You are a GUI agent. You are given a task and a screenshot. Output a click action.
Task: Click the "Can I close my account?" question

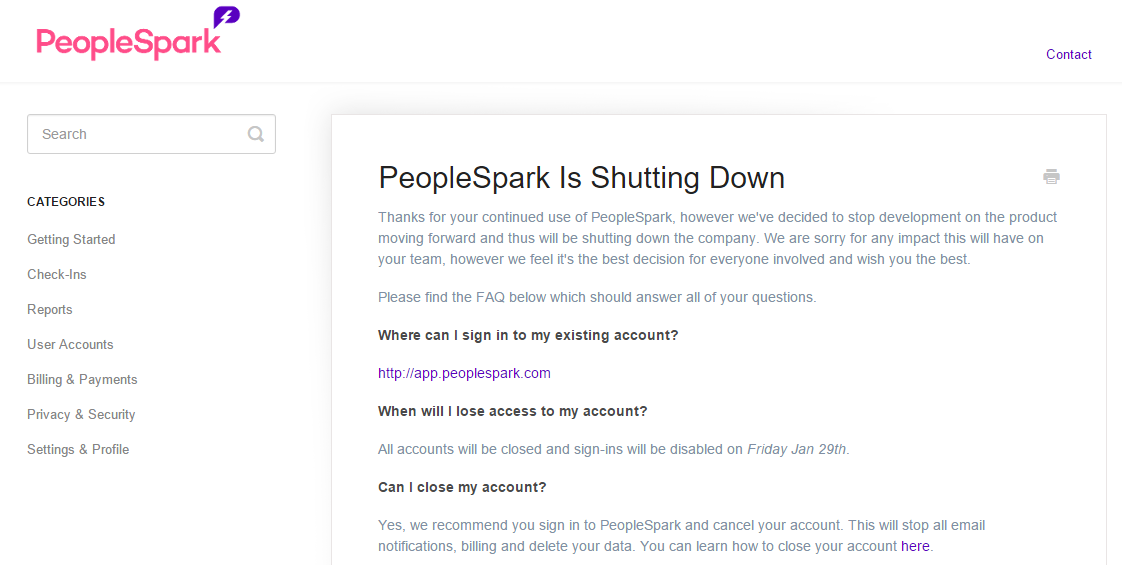pyautogui.click(x=462, y=487)
